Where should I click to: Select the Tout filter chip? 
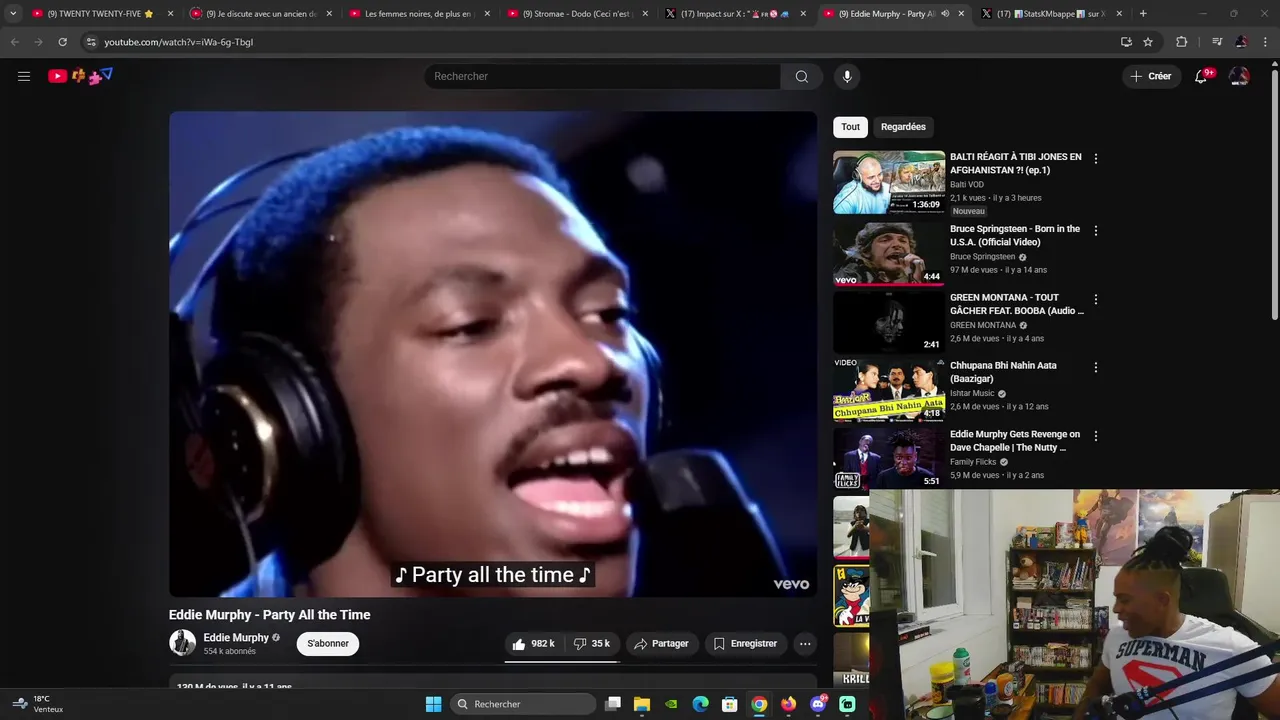[850, 127]
